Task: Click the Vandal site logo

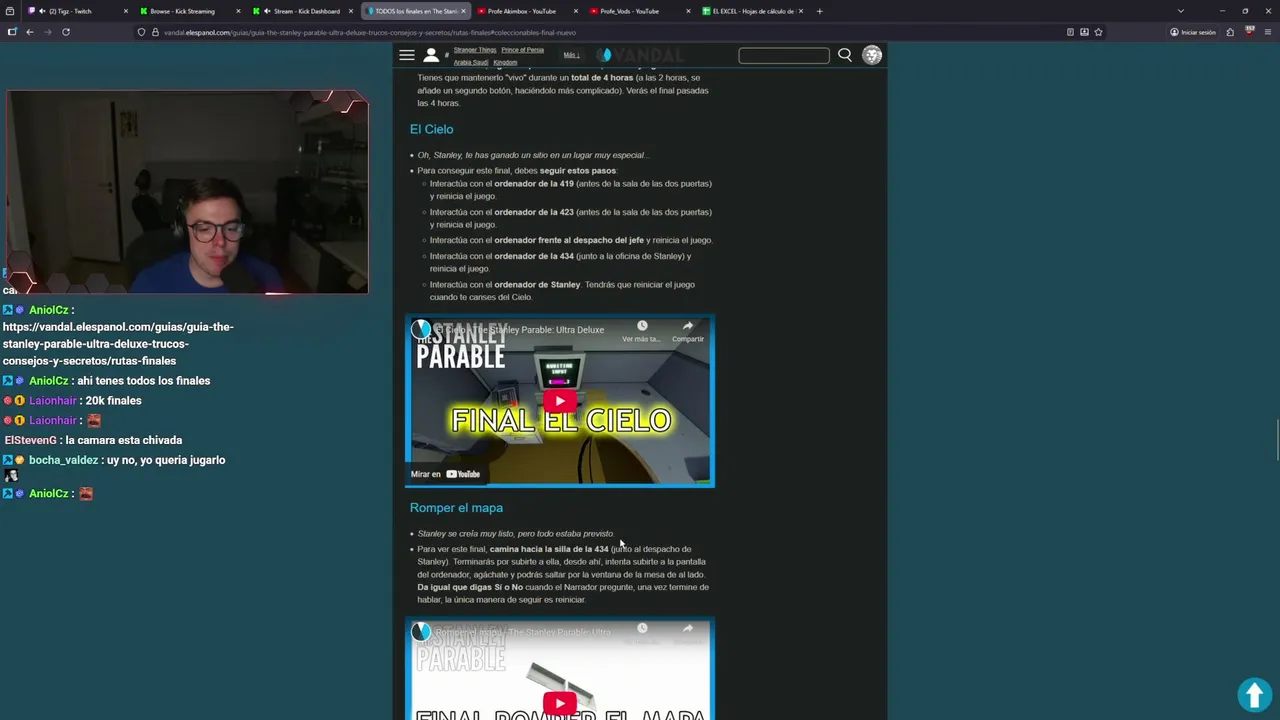Action: click(x=640, y=55)
